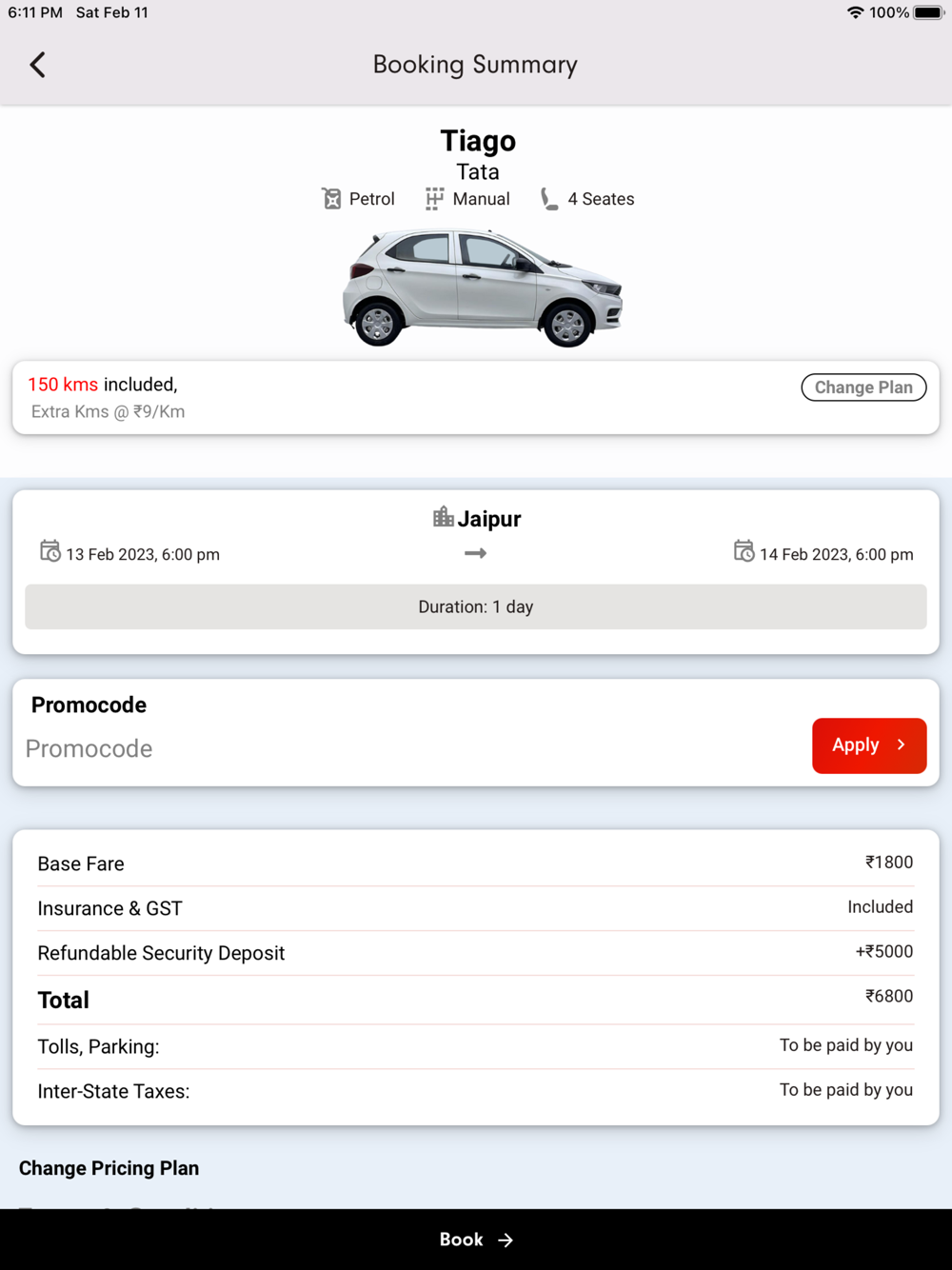Tap the Insurance & GST label
The image size is (952, 1270).
[x=109, y=908]
